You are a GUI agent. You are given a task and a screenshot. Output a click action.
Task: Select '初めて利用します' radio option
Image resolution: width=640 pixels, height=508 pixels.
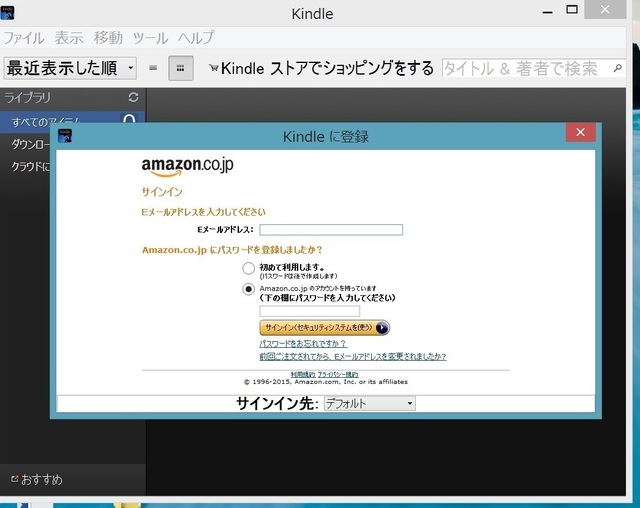[248, 268]
